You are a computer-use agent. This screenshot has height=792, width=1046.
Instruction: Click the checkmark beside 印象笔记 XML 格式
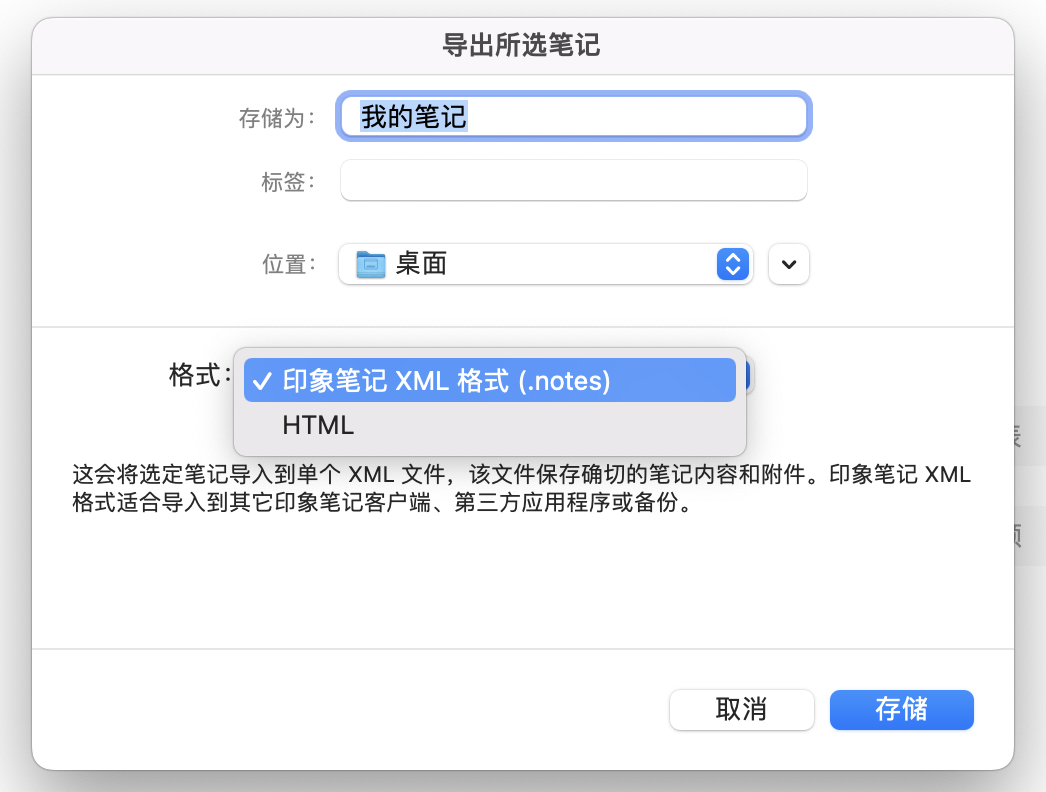coord(262,381)
